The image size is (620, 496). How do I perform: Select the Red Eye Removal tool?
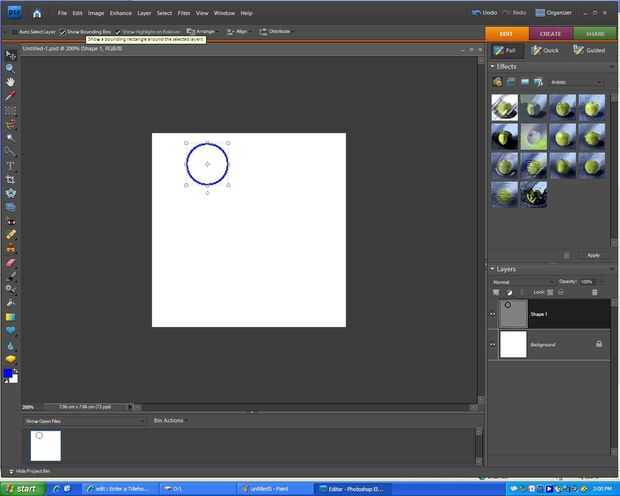pos(11,221)
